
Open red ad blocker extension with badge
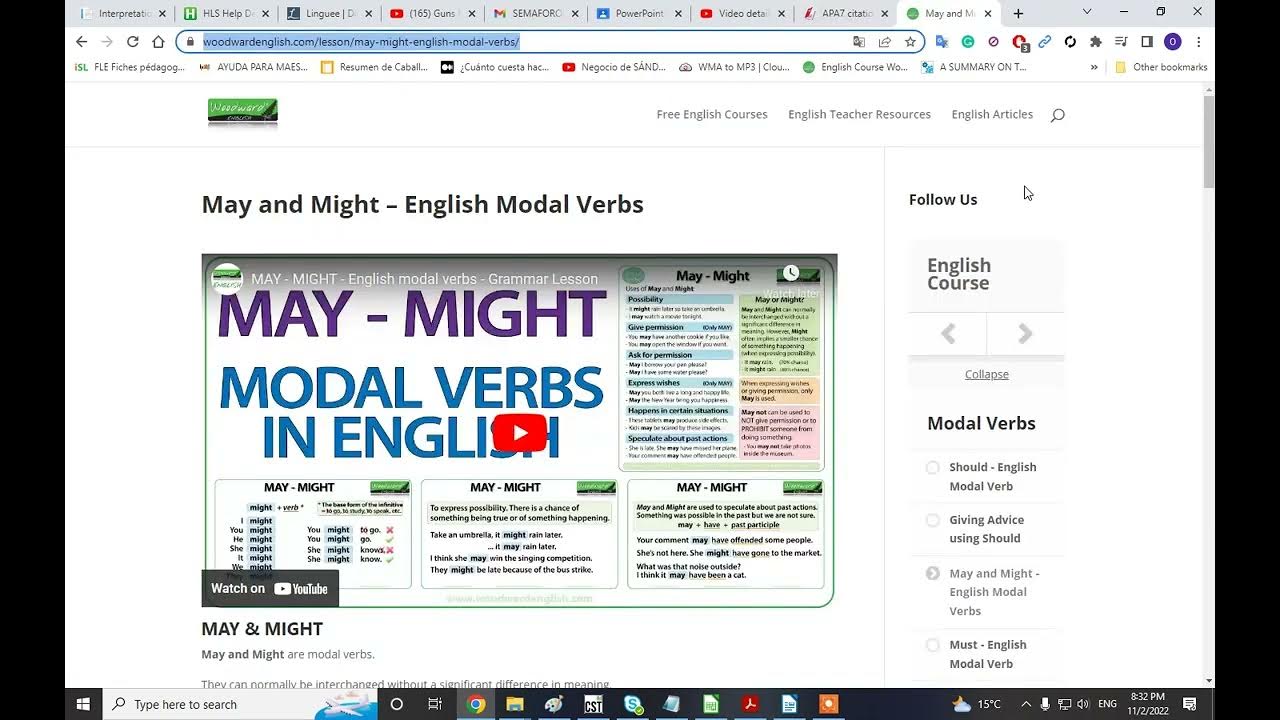click(1019, 42)
